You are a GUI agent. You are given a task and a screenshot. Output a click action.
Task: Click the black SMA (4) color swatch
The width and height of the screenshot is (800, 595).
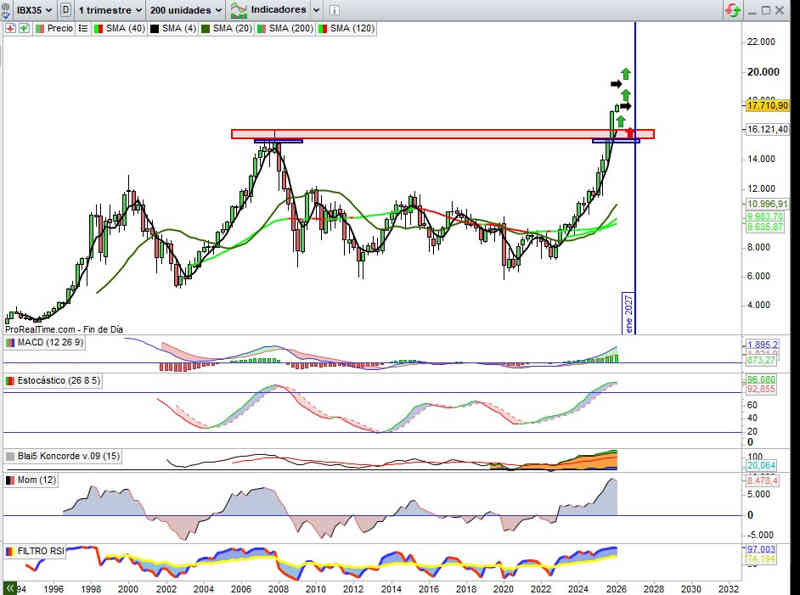[155, 29]
